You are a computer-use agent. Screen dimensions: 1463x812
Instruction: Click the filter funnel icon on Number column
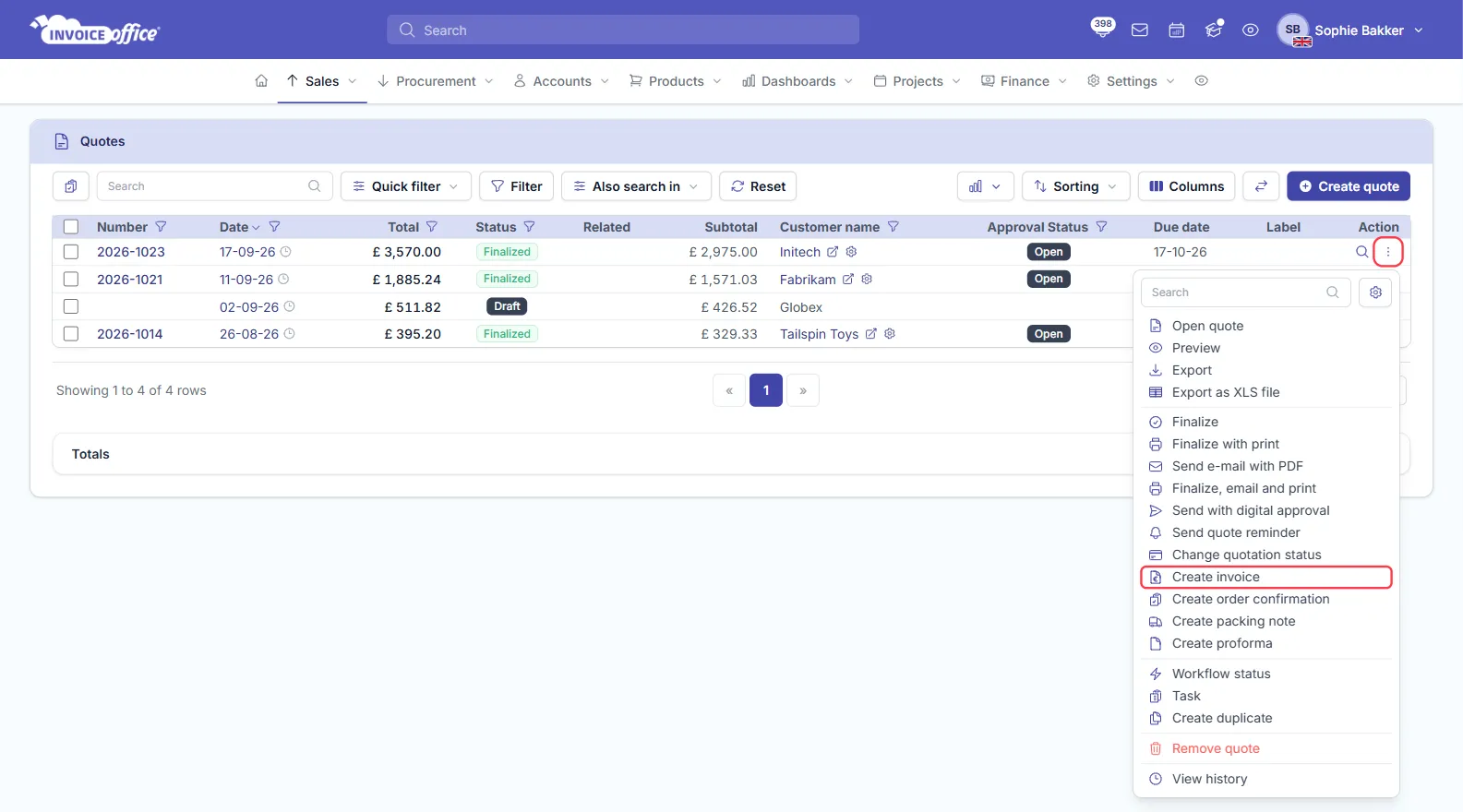(161, 227)
